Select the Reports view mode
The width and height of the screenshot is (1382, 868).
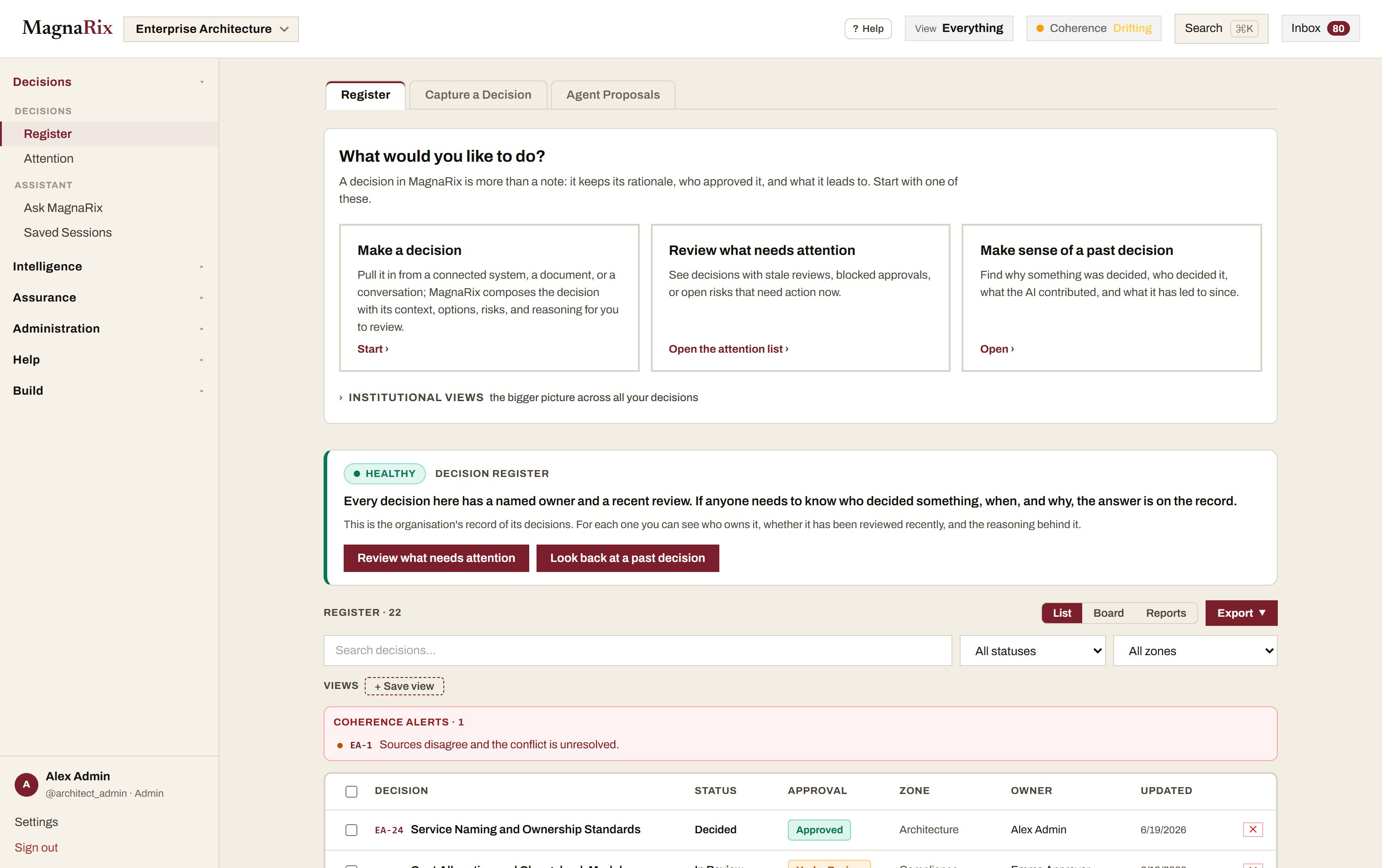pyautogui.click(x=1166, y=613)
